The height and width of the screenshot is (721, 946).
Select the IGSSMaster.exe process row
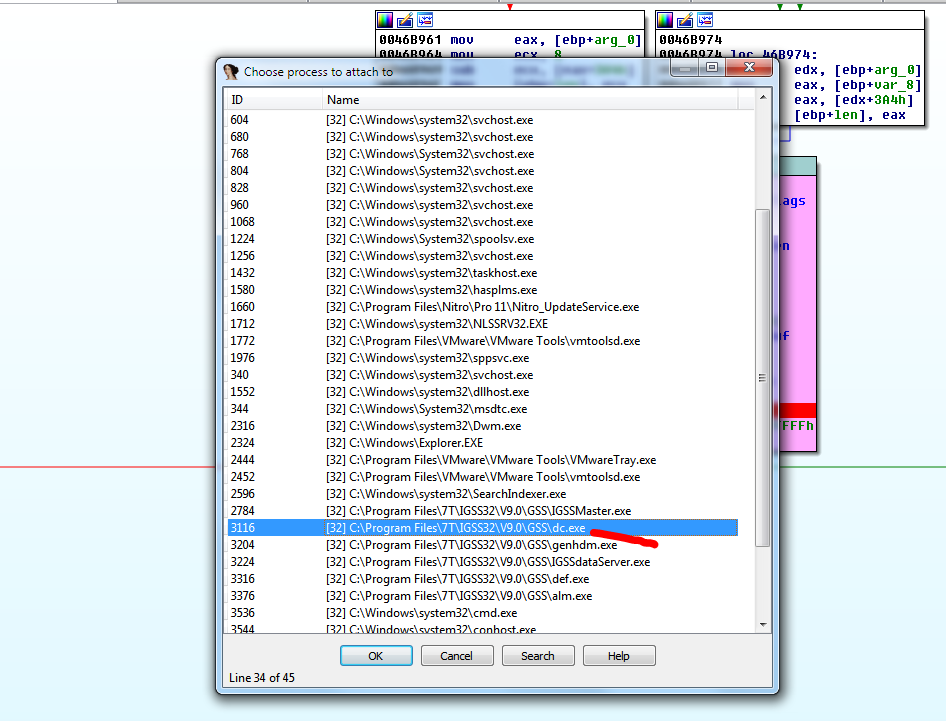coord(478,511)
